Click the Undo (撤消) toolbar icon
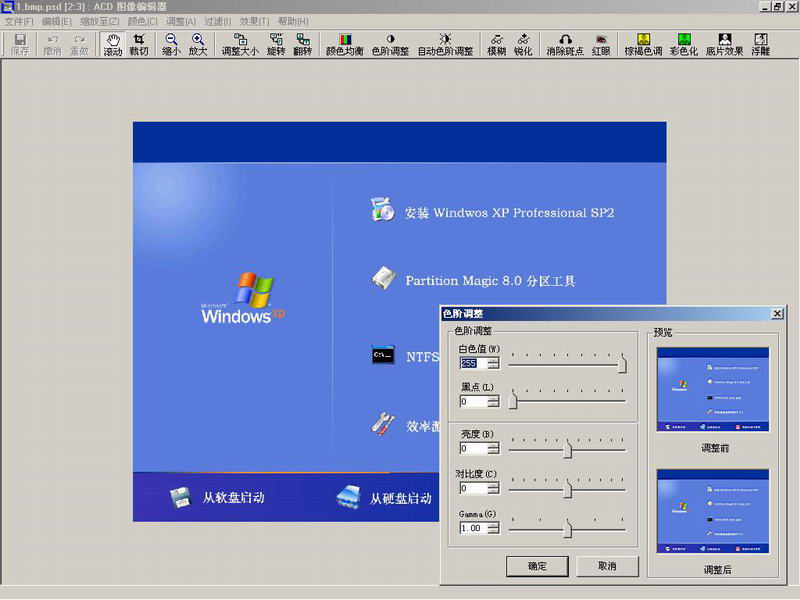The image size is (800, 600). [x=52, y=44]
